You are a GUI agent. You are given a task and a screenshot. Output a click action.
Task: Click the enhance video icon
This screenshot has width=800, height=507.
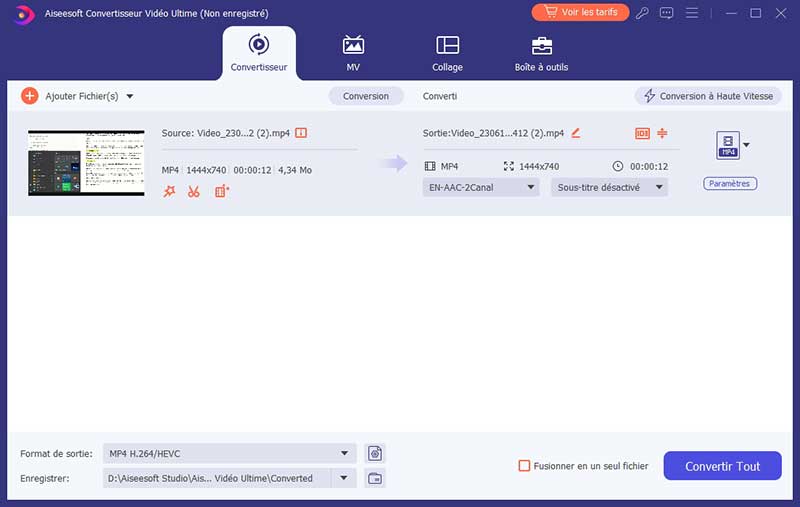pos(221,191)
